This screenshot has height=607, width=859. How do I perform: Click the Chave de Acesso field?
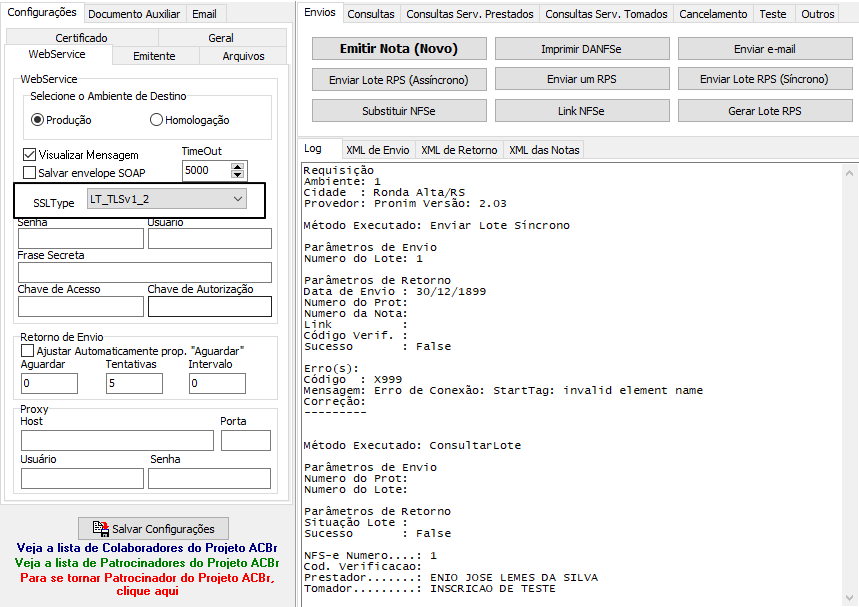coord(81,306)
